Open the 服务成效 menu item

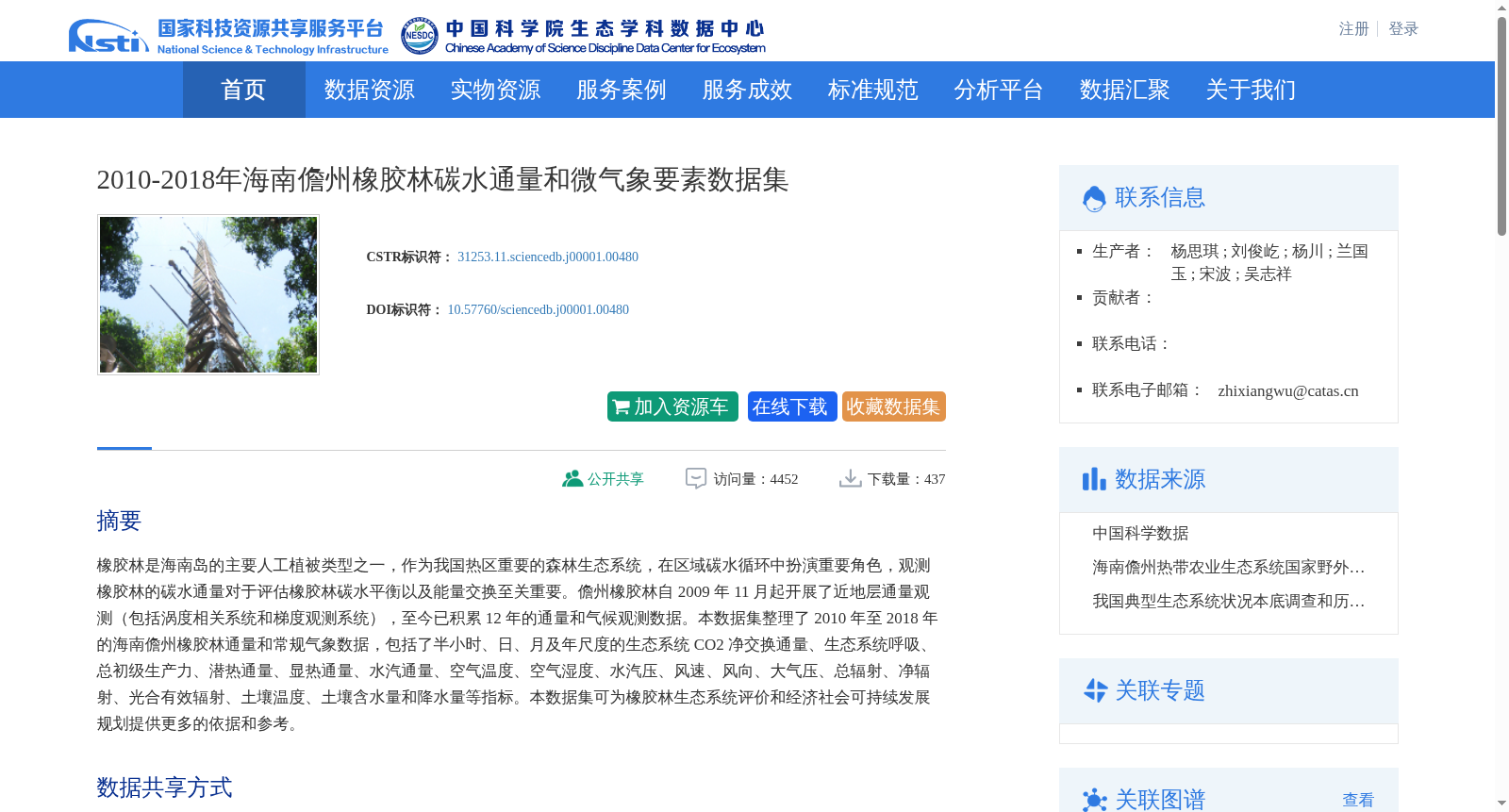point(747,90)
